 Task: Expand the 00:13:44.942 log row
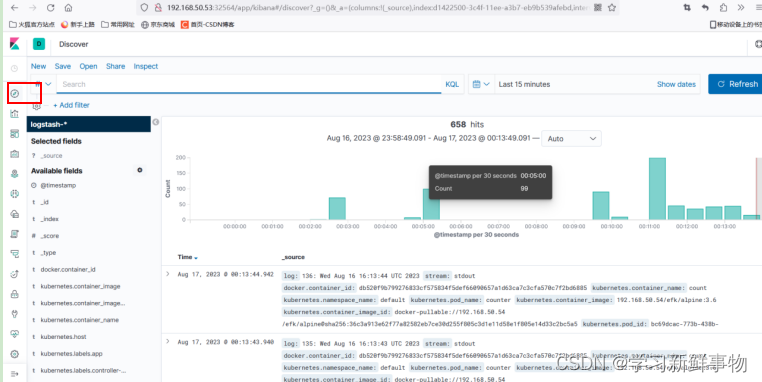tap(168, 274)
